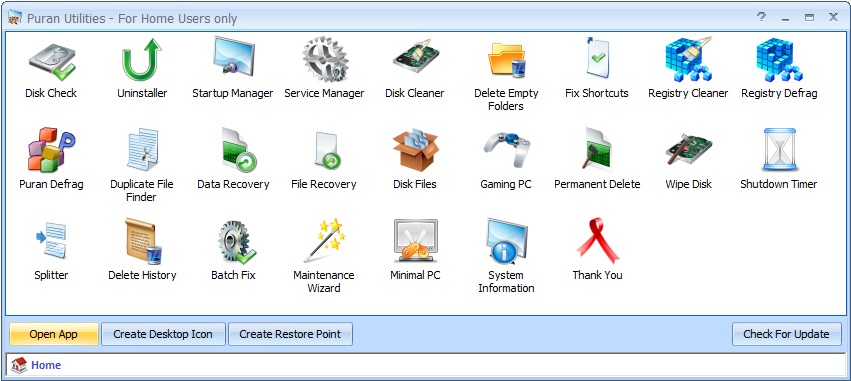Click the Puran Utilities title bar app icon
Image resolution: width=851 pixels, height=381 pixels.
tap(15, 18)
